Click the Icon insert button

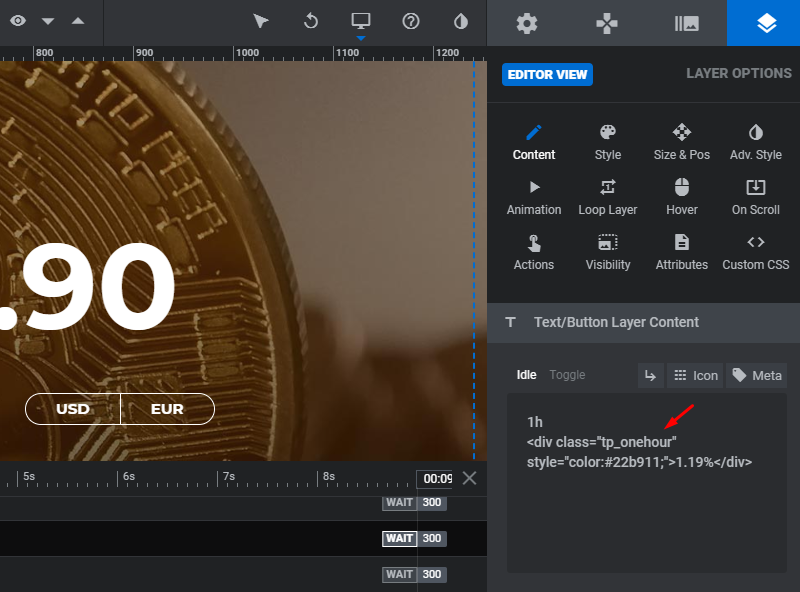click(x=695, y=376)
